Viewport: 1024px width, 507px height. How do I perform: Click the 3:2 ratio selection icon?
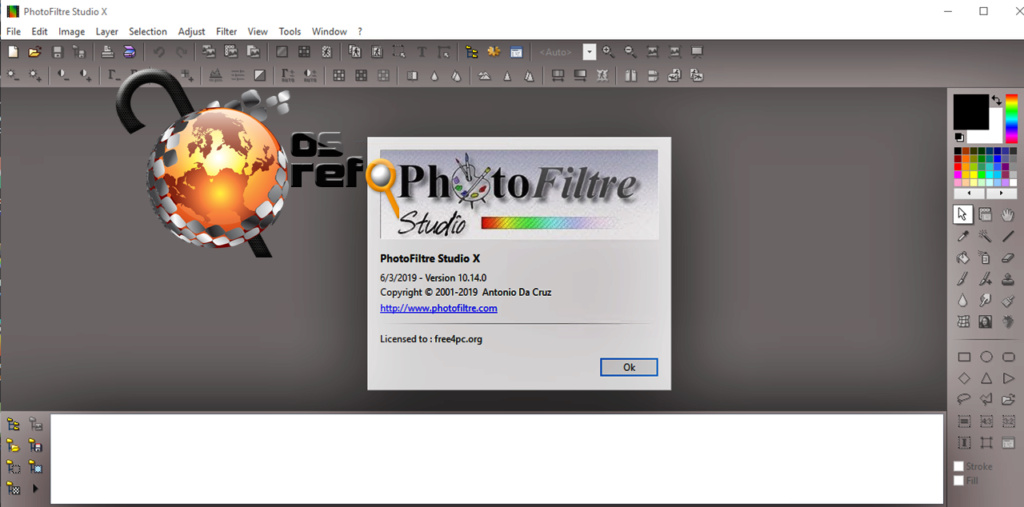(1008, 421)
